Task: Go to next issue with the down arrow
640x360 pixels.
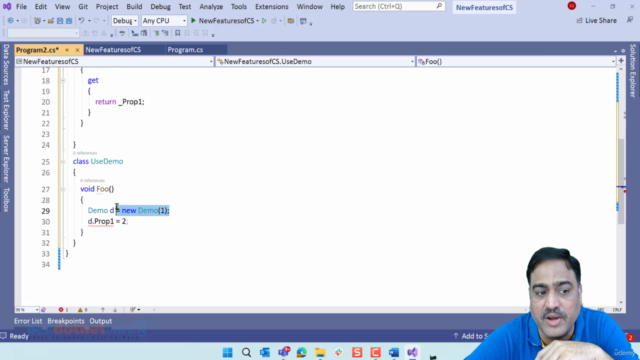Action: [115, 310]
